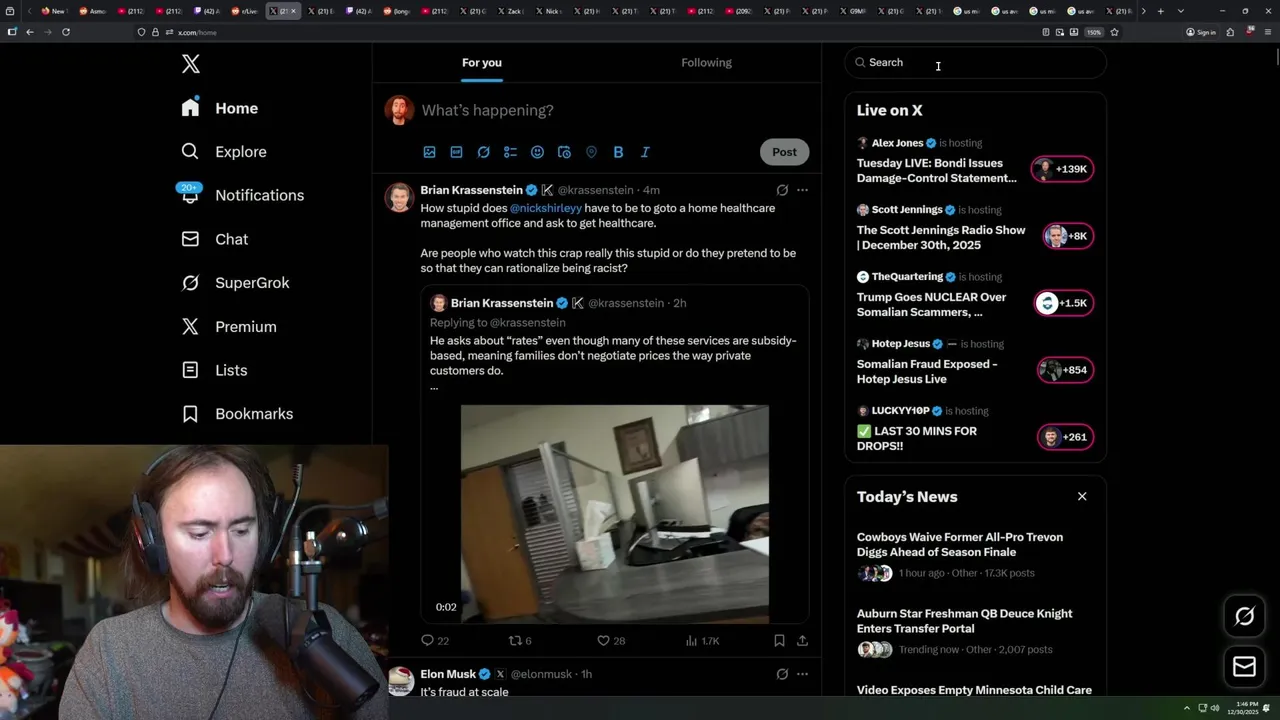
Task: Open Premium in sidebar
Action: tap(229, 327)
